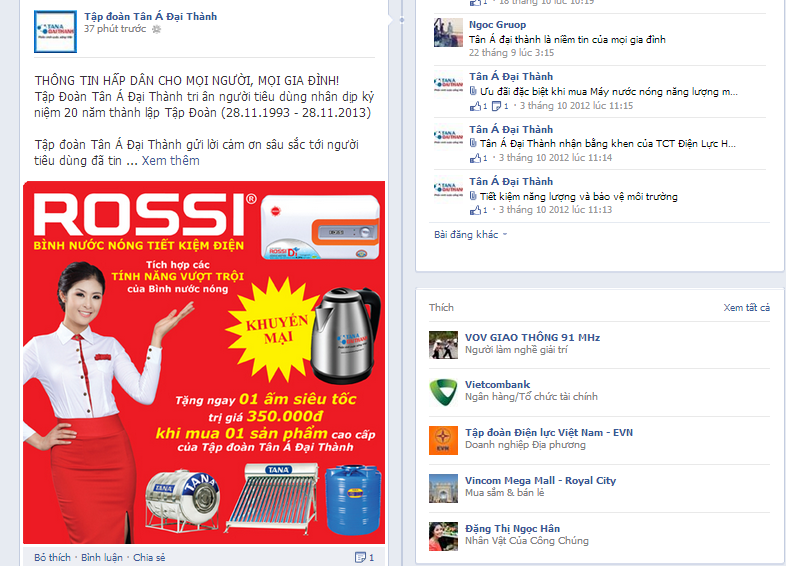Open Tập đoàn Tân Á Đại Thành page name
The image size is (791, 568).
[150, 17]
